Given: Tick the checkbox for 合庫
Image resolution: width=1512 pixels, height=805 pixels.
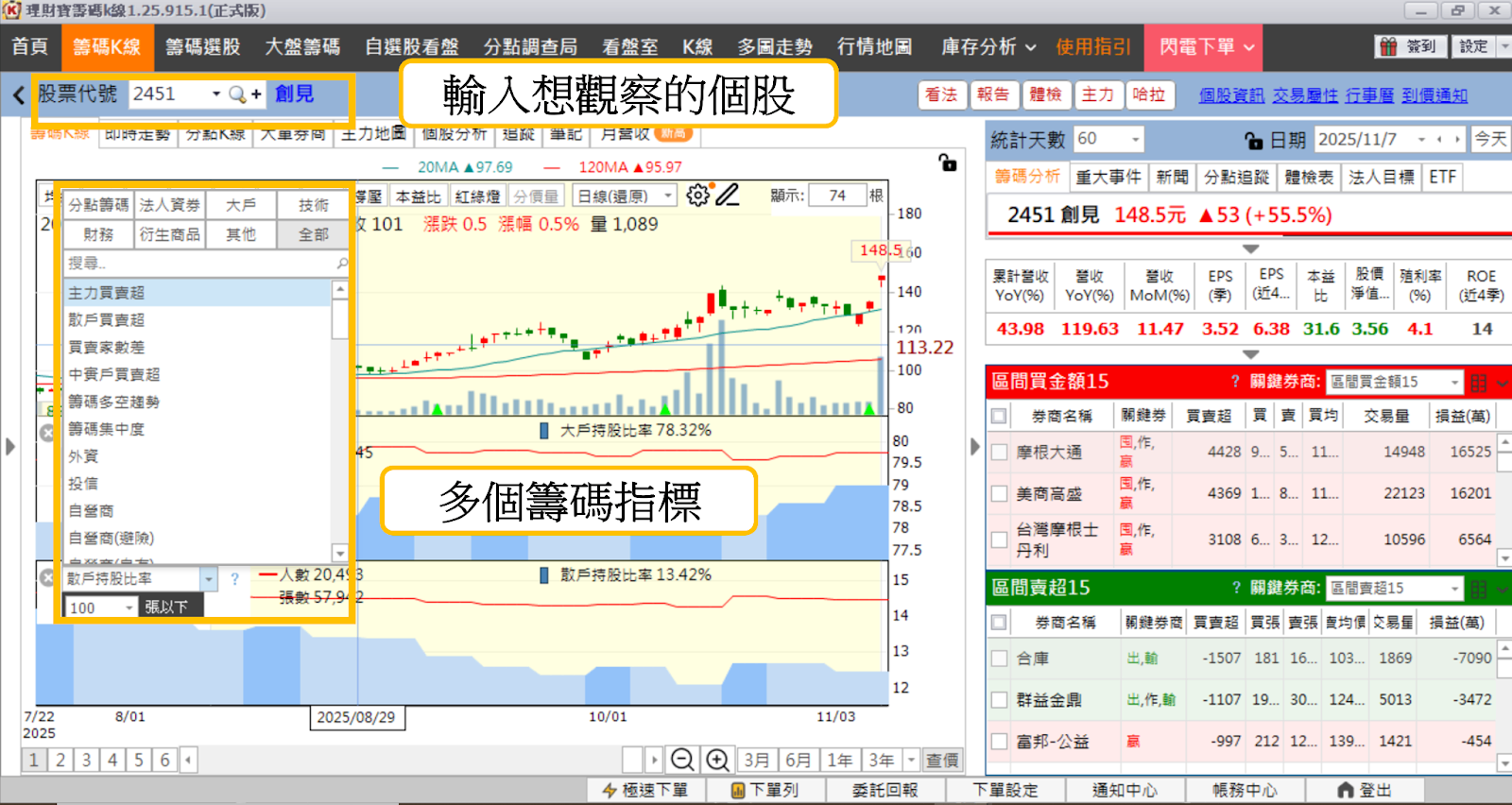Looking at the screenshot, I should [999, 658].
